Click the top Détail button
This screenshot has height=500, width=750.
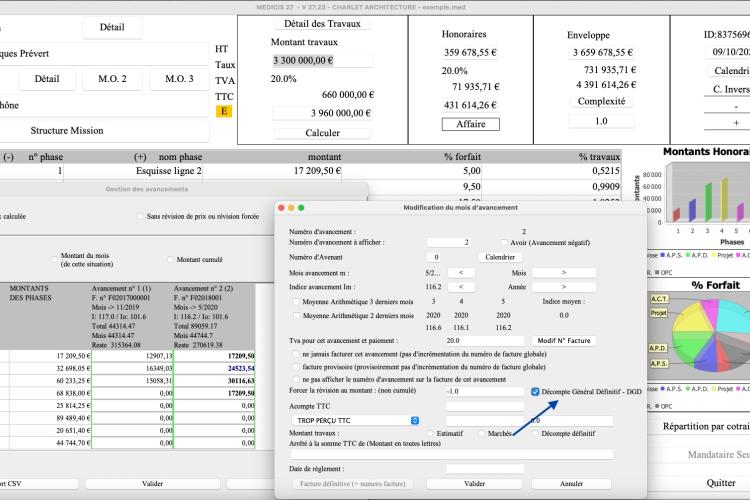[112, 27]
